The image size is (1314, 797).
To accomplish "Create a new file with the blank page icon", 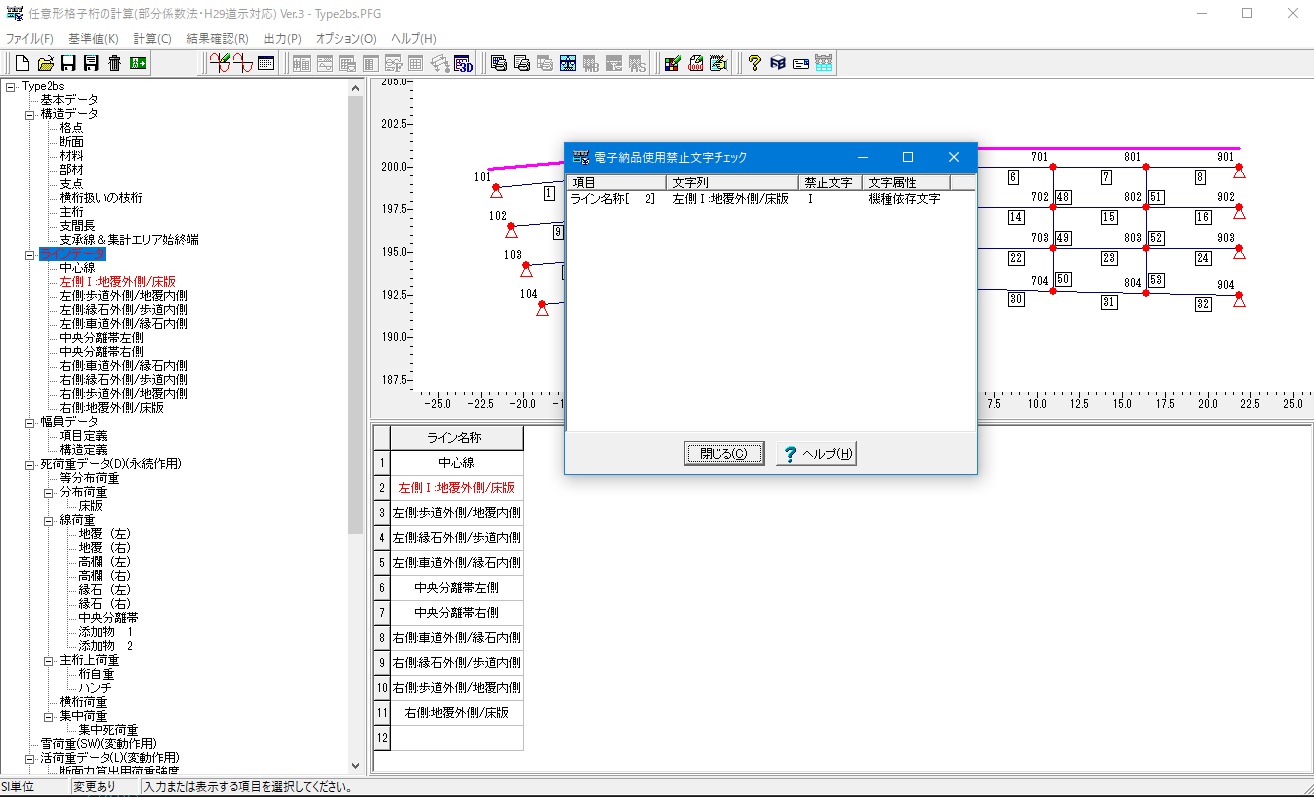I will [22, 63].
